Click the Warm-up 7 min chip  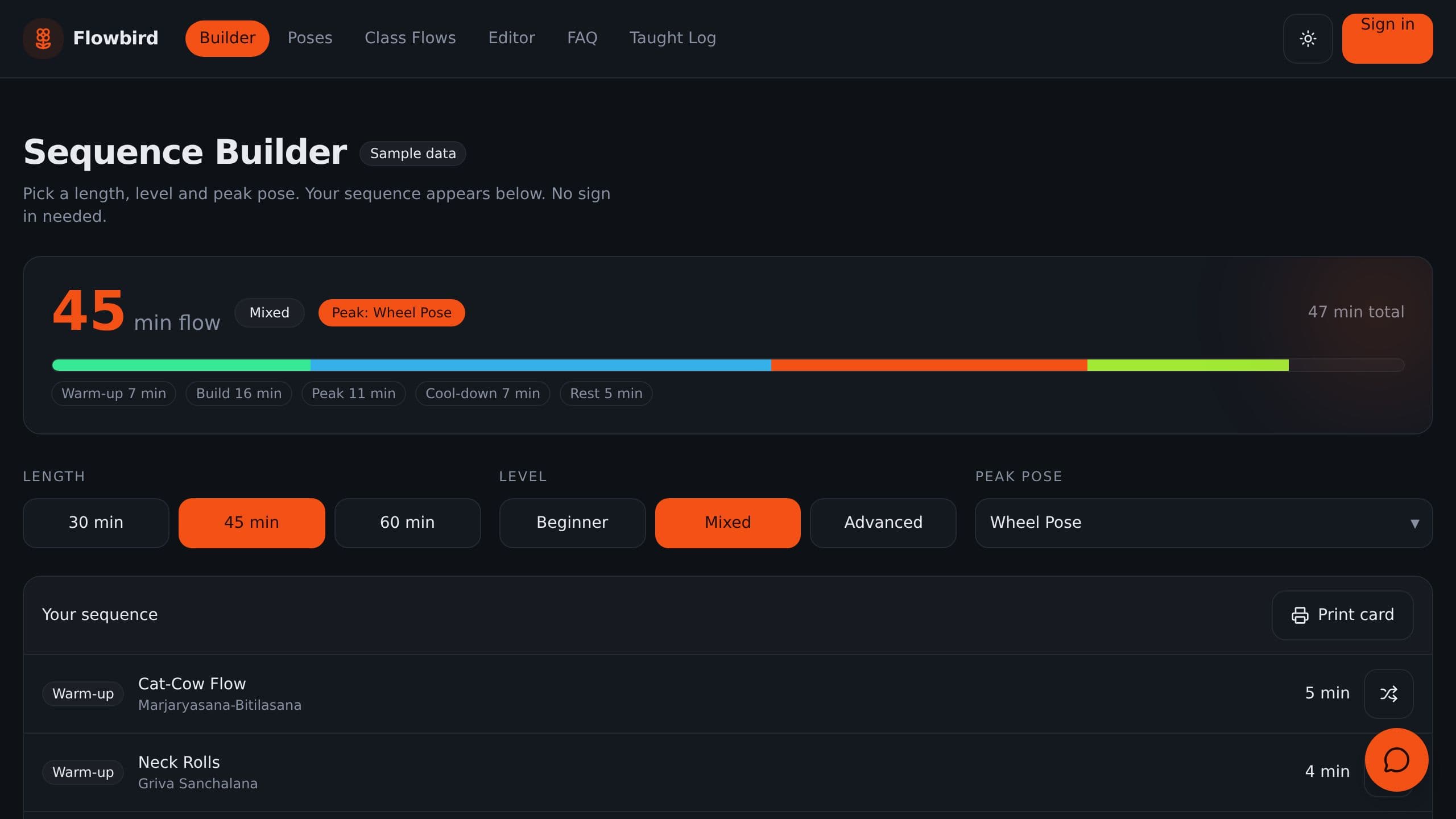pyautogui.click(x=114, y=394)
